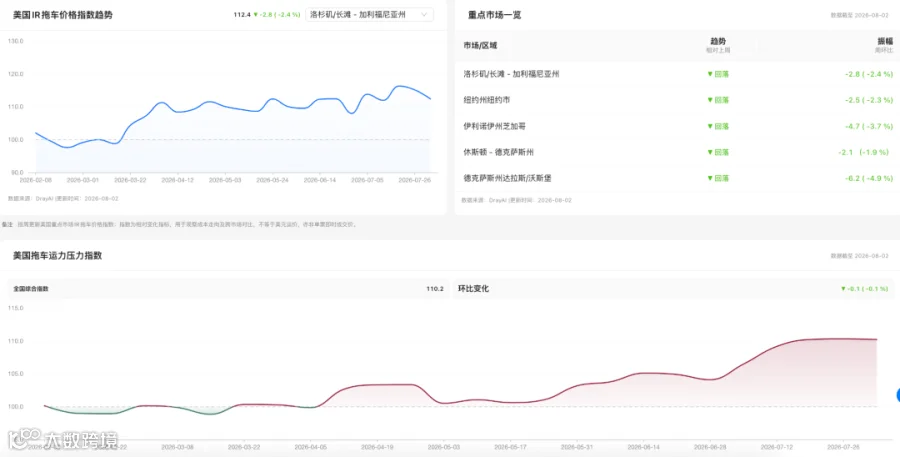Viewport: 900px width, 457px height.
Task: Click the -0.1 (-0.1 %) change value
Action: pos(864,289)
